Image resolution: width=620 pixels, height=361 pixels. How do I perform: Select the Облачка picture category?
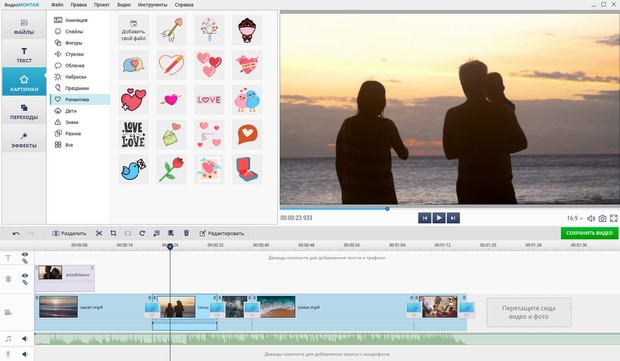(79, 66)
